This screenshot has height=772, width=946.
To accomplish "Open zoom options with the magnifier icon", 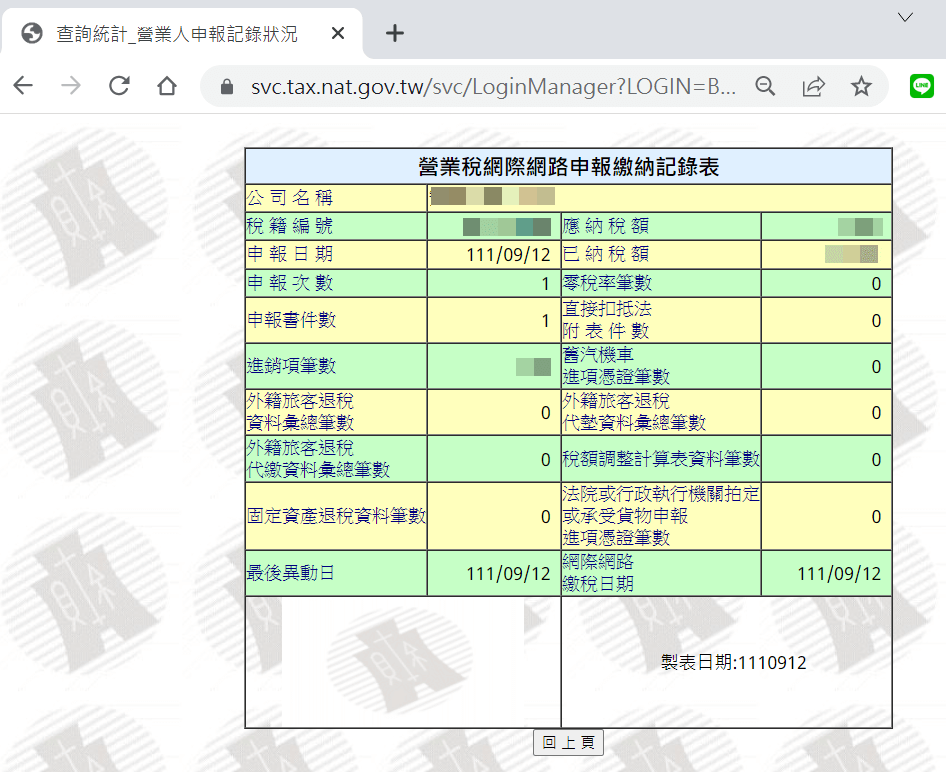I will [x=765, y=87].
